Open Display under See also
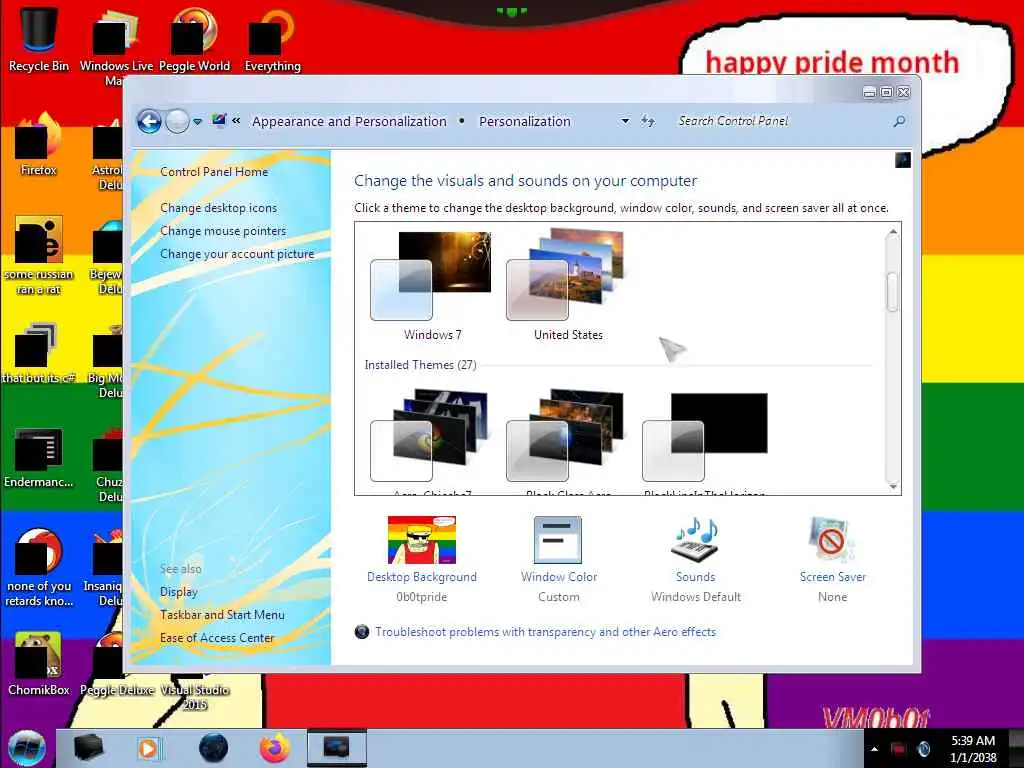1024x768 pixels. click(x=179, y=592)
